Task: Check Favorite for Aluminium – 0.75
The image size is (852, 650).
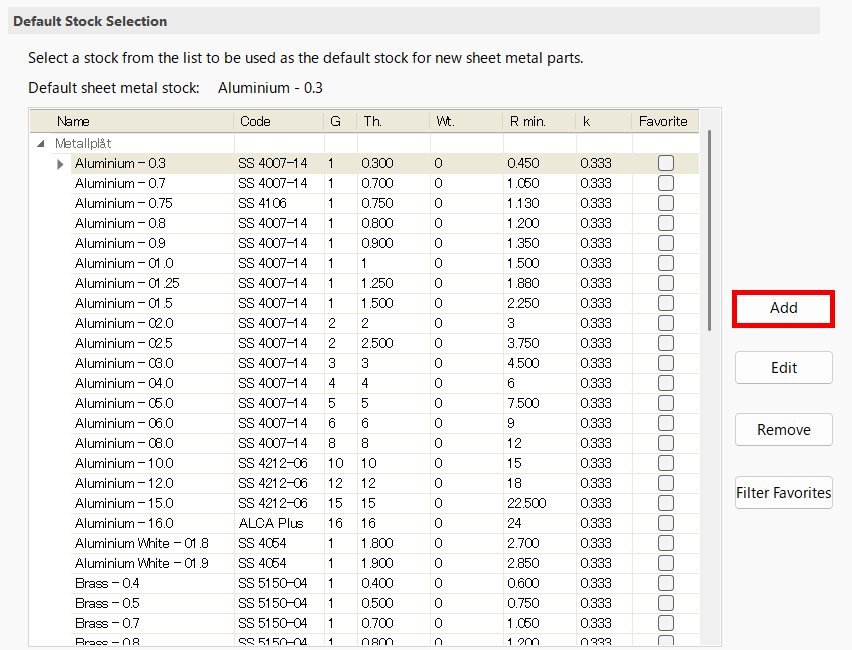Action: [x=666, y=203]
